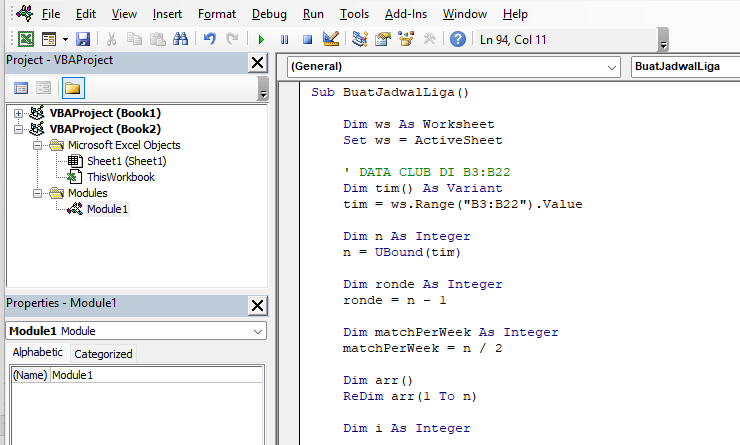
Task: Open the Debug menu
Action: 269,14
